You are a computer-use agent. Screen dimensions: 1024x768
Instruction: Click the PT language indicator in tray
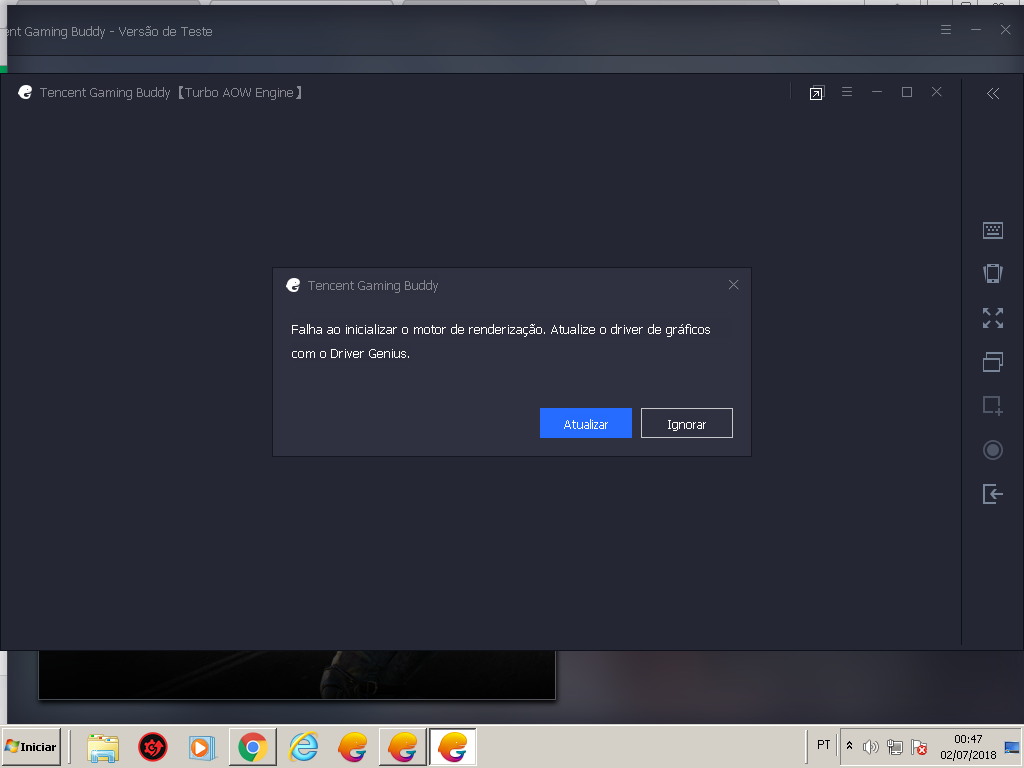tap(824, 745)
